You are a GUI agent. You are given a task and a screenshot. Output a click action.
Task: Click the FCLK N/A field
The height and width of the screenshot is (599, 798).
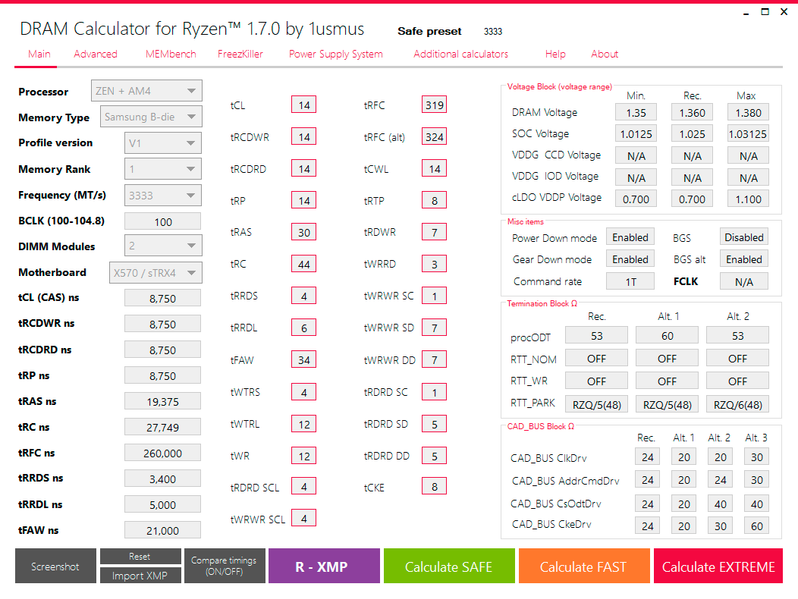tap(744, 281)
